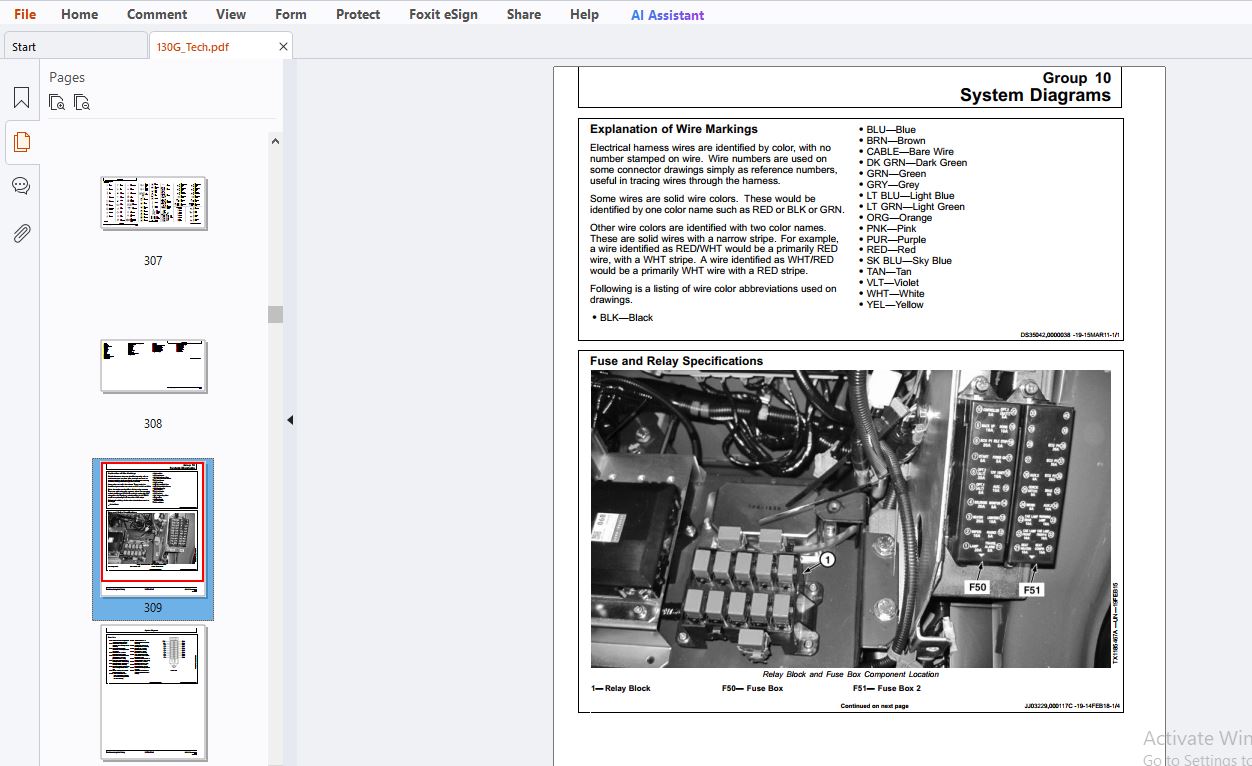
Task: Select page 307 thumbnail
Action: (x=153, y=203)
